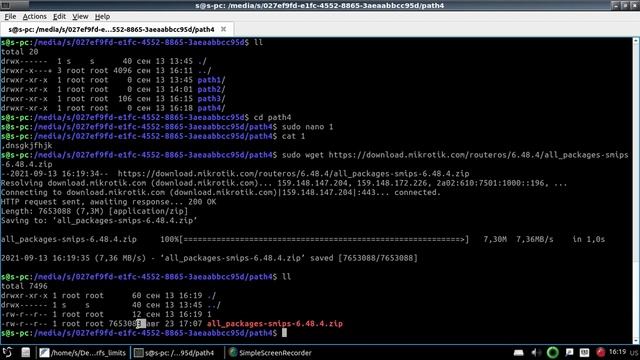The height and width of the screenshot is (360, 640).
Task: Click the 'cat 1' command text
Action: point(293,136)
